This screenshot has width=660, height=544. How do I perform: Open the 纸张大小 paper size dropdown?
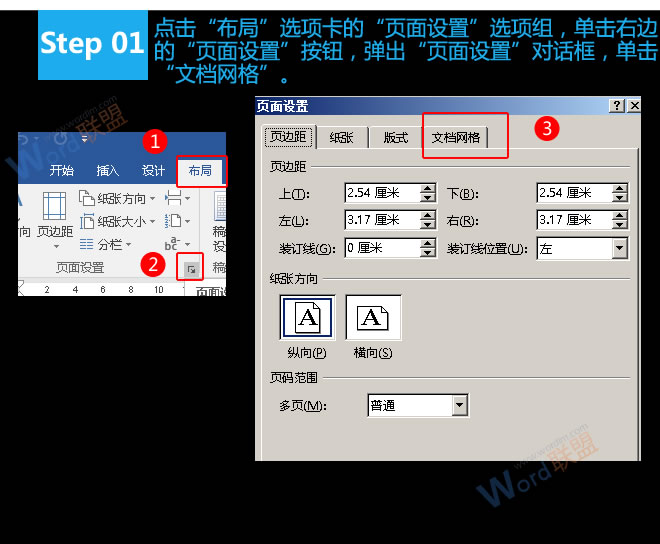coord(117,221)
